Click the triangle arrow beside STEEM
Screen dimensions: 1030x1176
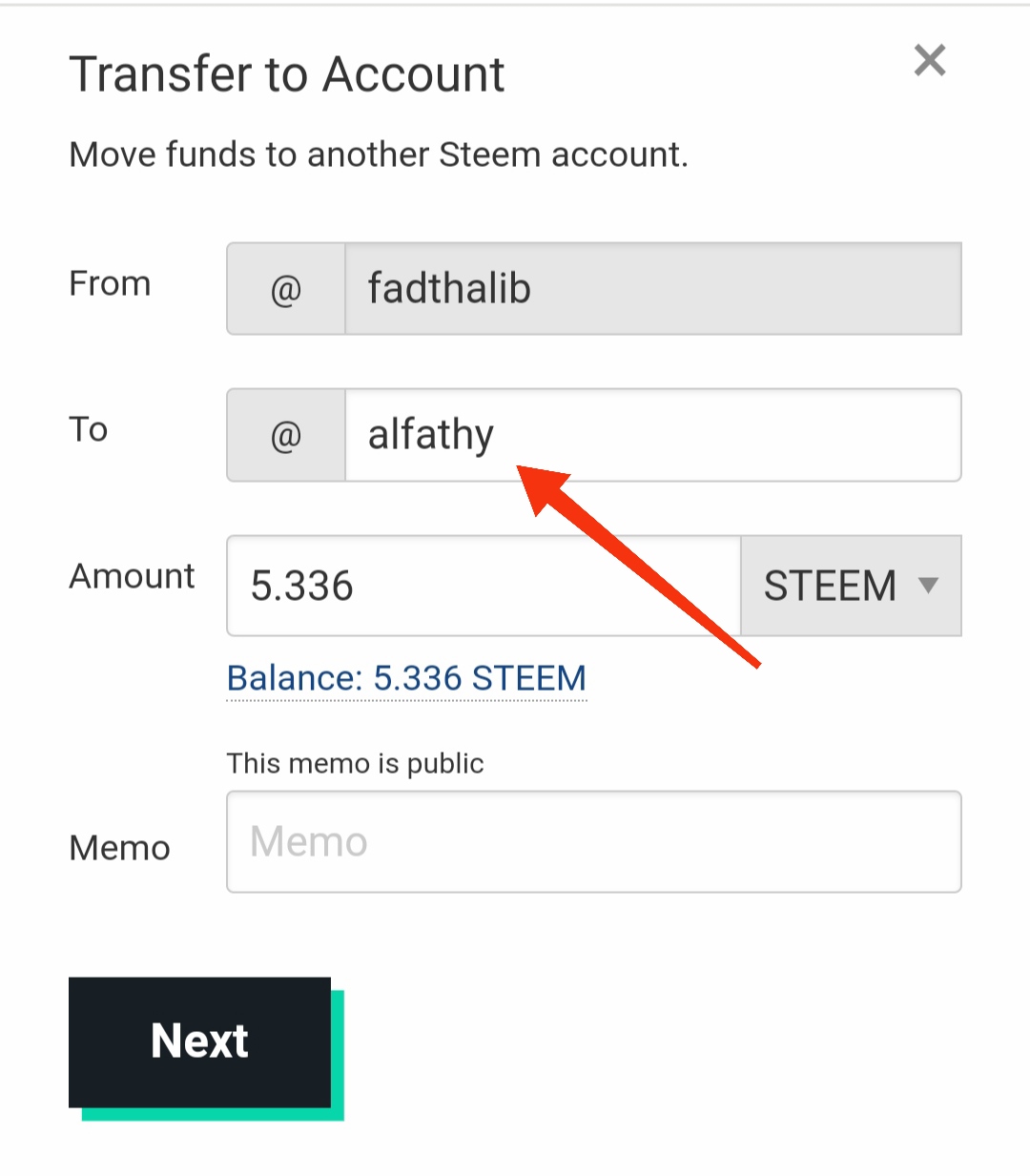pos(928,585)
